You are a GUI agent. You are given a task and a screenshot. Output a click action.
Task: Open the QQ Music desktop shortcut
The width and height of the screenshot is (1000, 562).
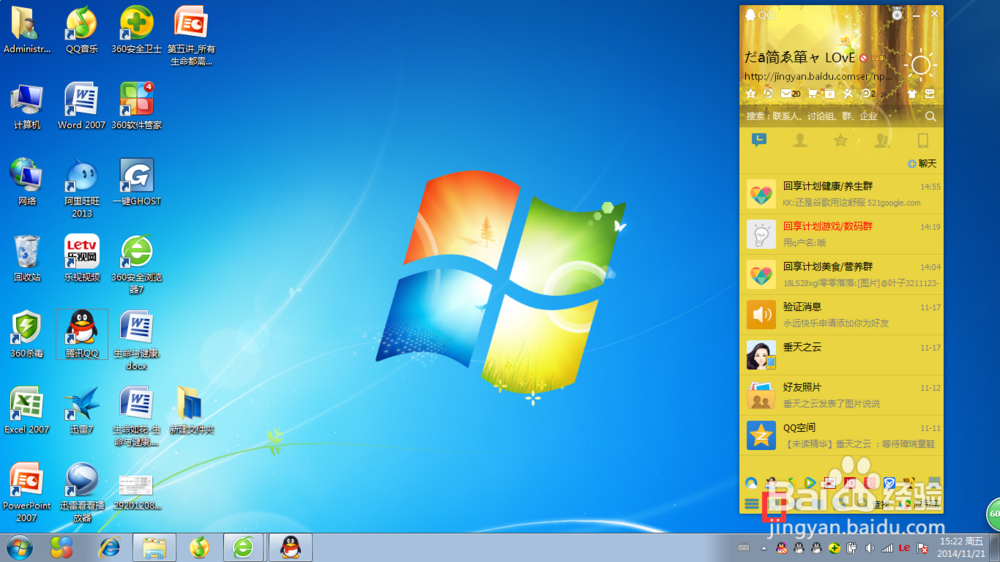click(x=82, y=30)
